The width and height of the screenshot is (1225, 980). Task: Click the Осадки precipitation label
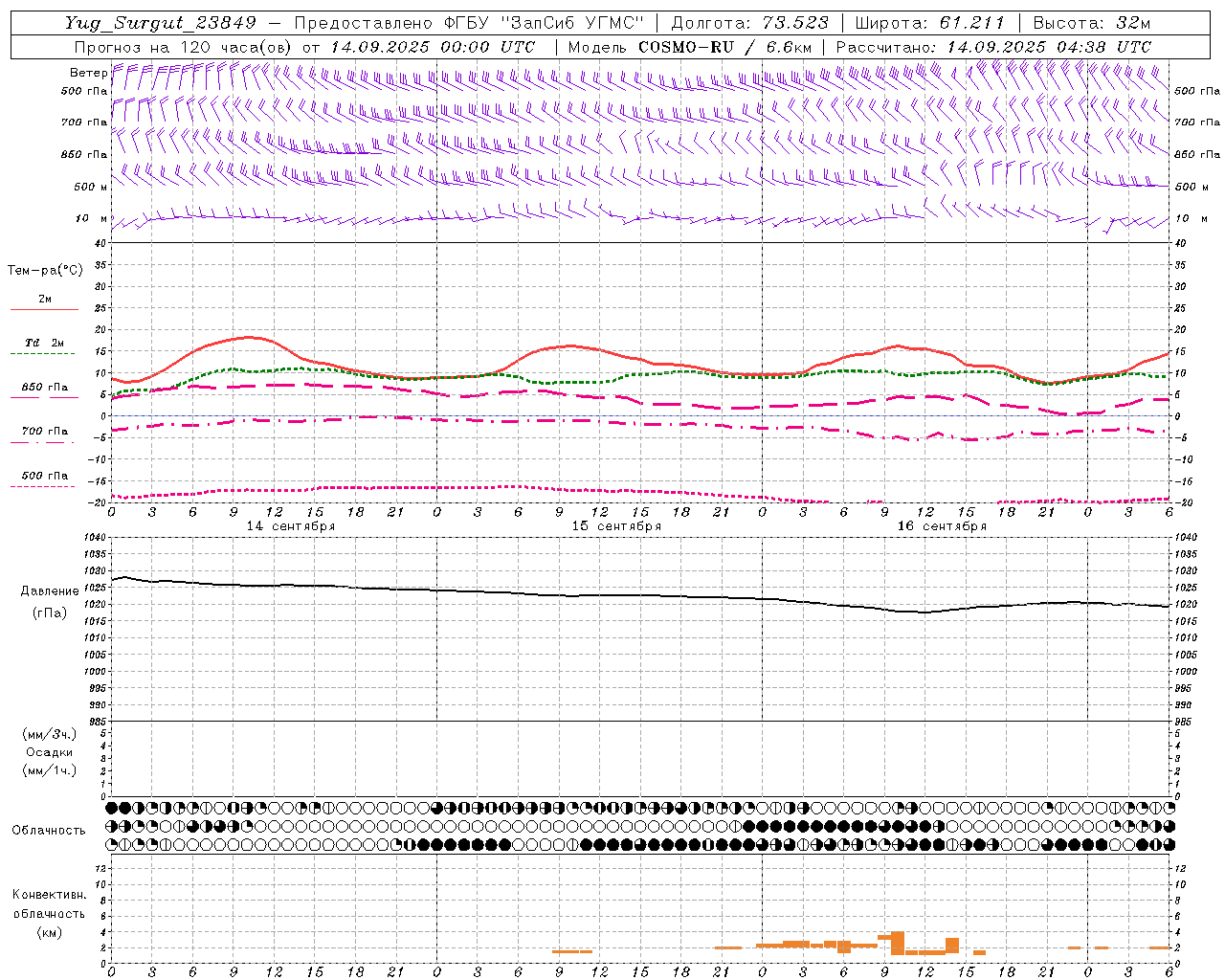(50, 752)
